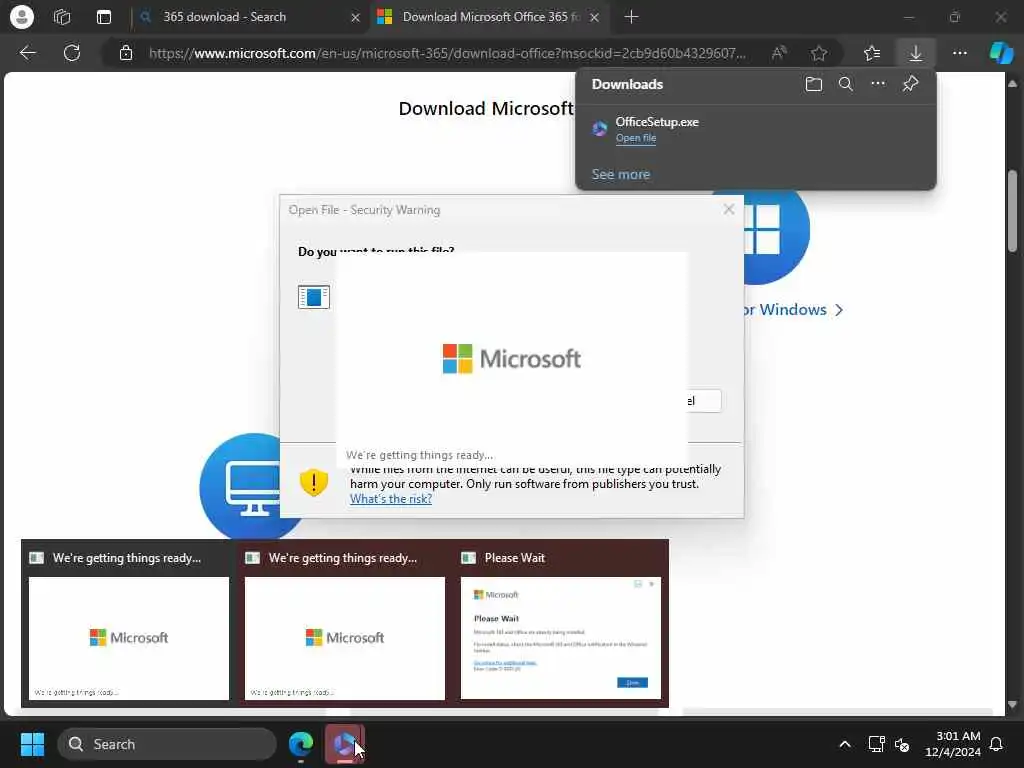Click the Windows download link on the page
The width and height of the screenshot is (1024, 768).
793,310
